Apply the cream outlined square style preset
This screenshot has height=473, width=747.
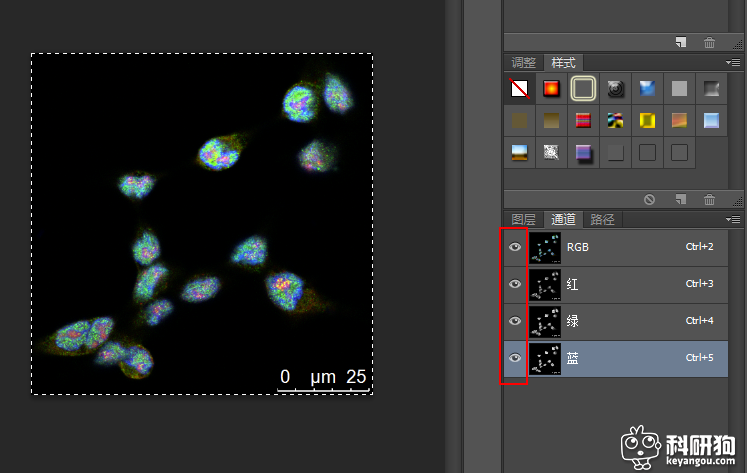coord(583,89)
